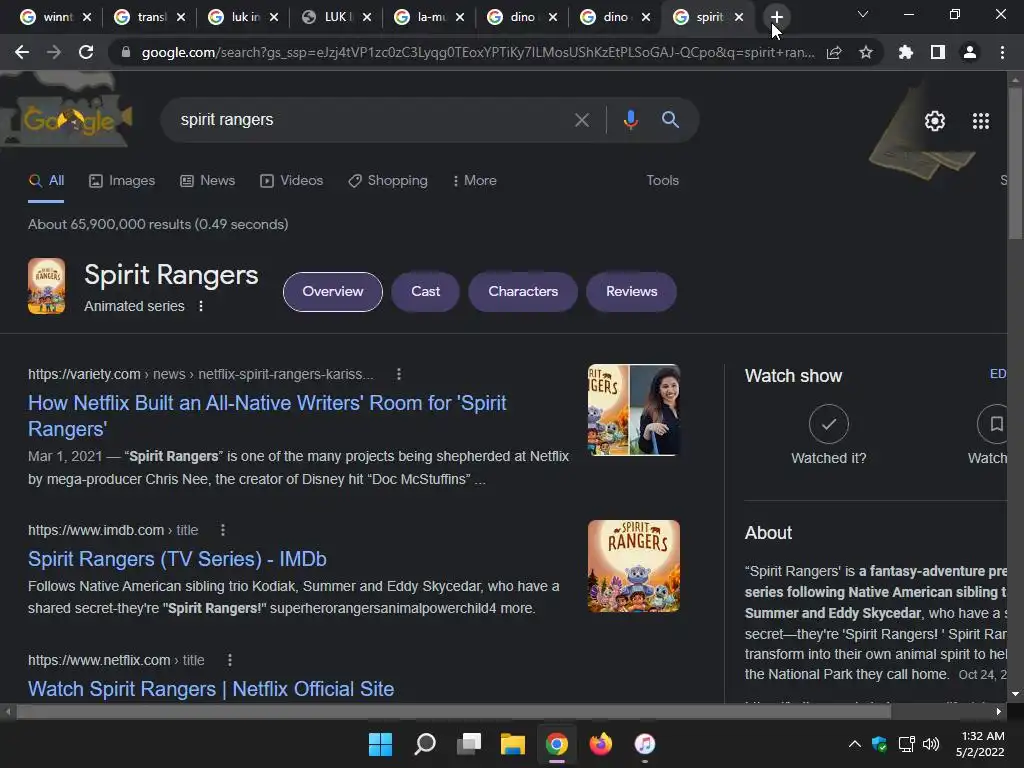Open Variety article about Netflix Writers' Room

click(267, 416)
